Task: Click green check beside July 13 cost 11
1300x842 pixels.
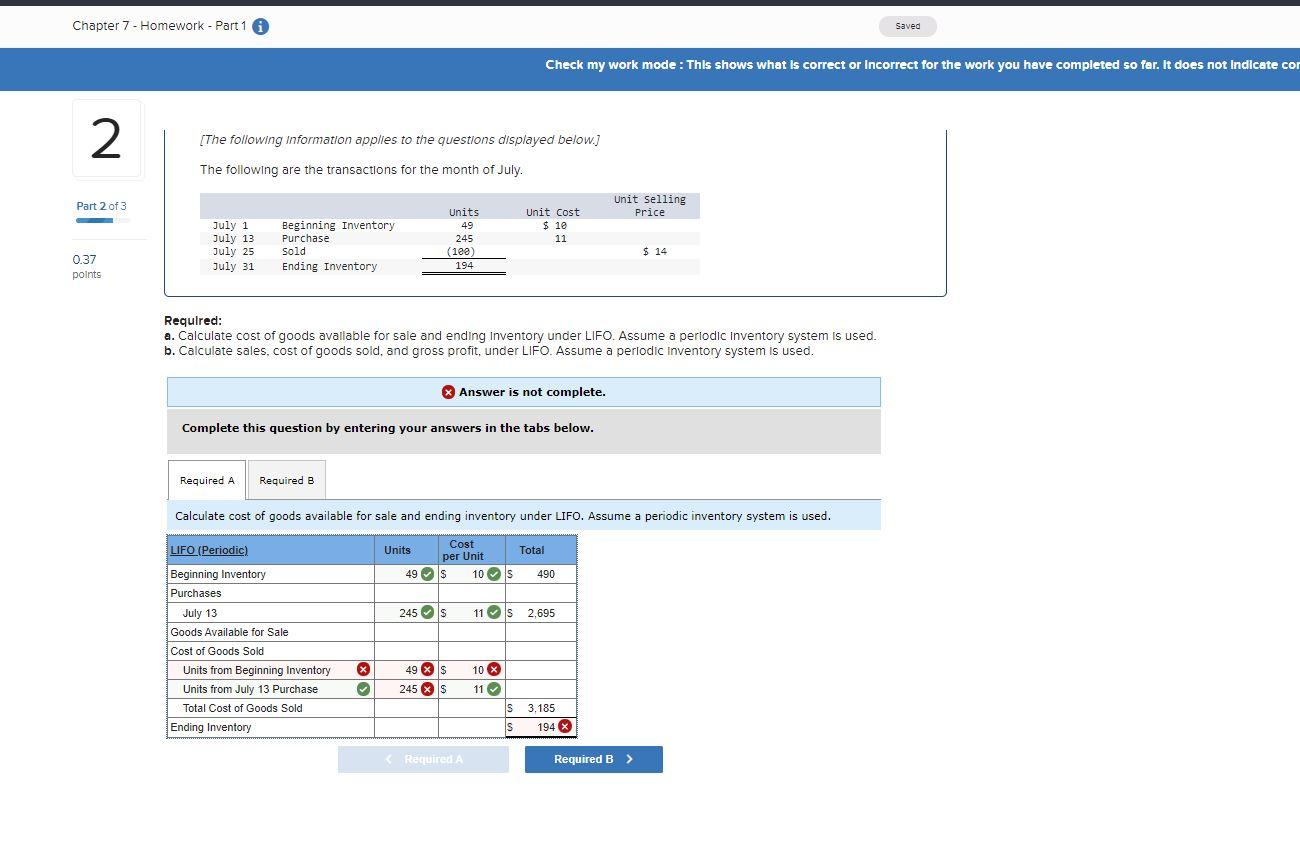Action: pos(494,613)
